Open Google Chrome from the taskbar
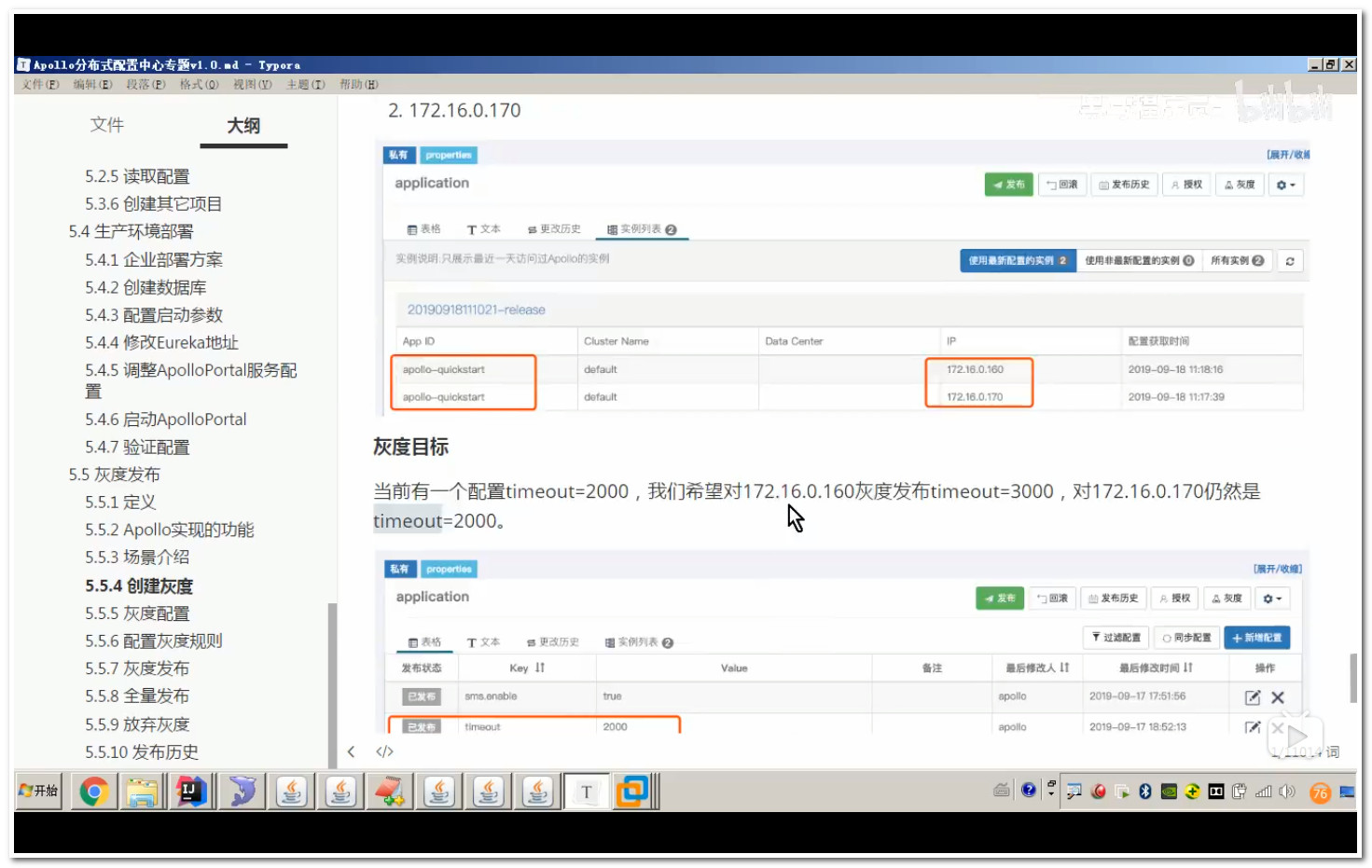The height and width of the screenshot is (868, 1372). click(x=93, y=792)
